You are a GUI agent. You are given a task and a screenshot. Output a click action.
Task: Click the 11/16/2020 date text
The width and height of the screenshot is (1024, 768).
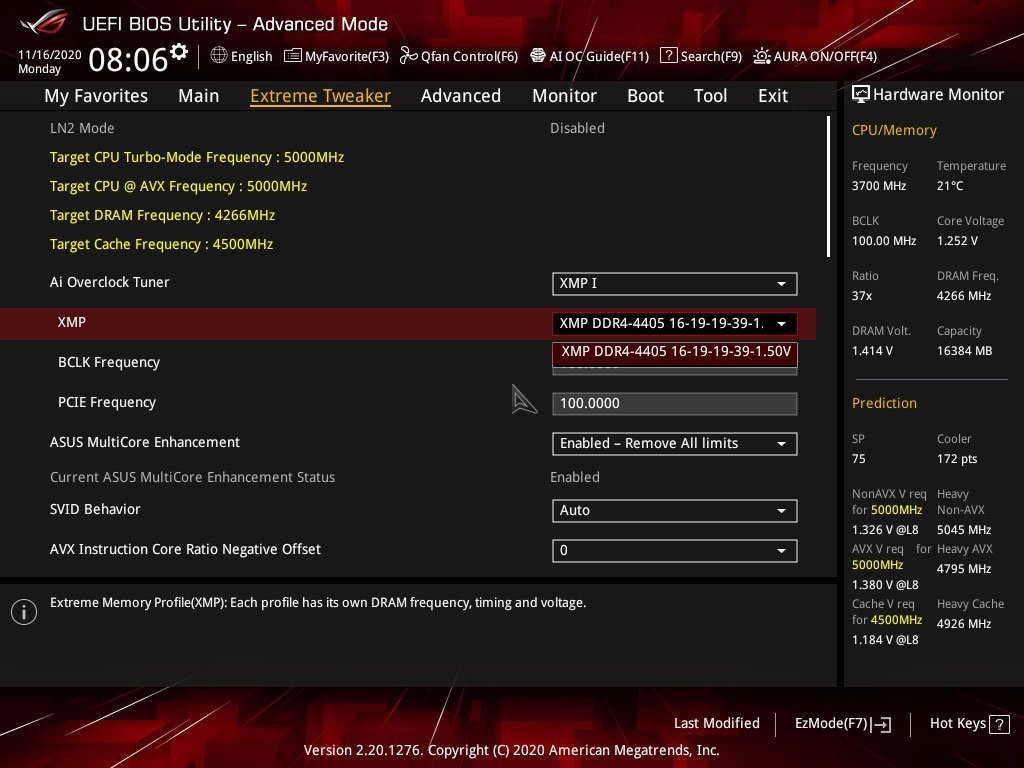pos(50,54)
